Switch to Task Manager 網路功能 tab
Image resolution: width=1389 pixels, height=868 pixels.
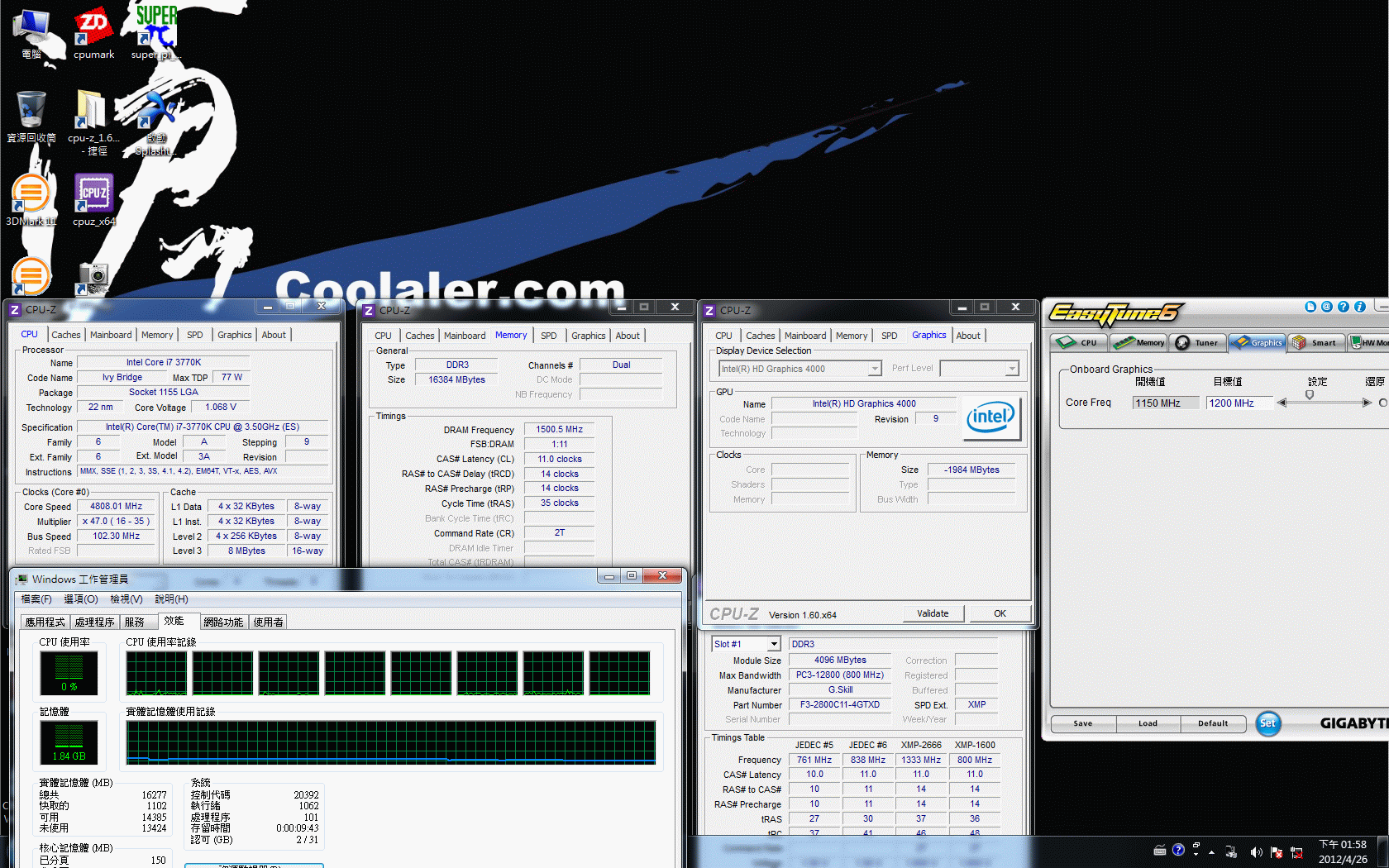click(x=223, y=622)
